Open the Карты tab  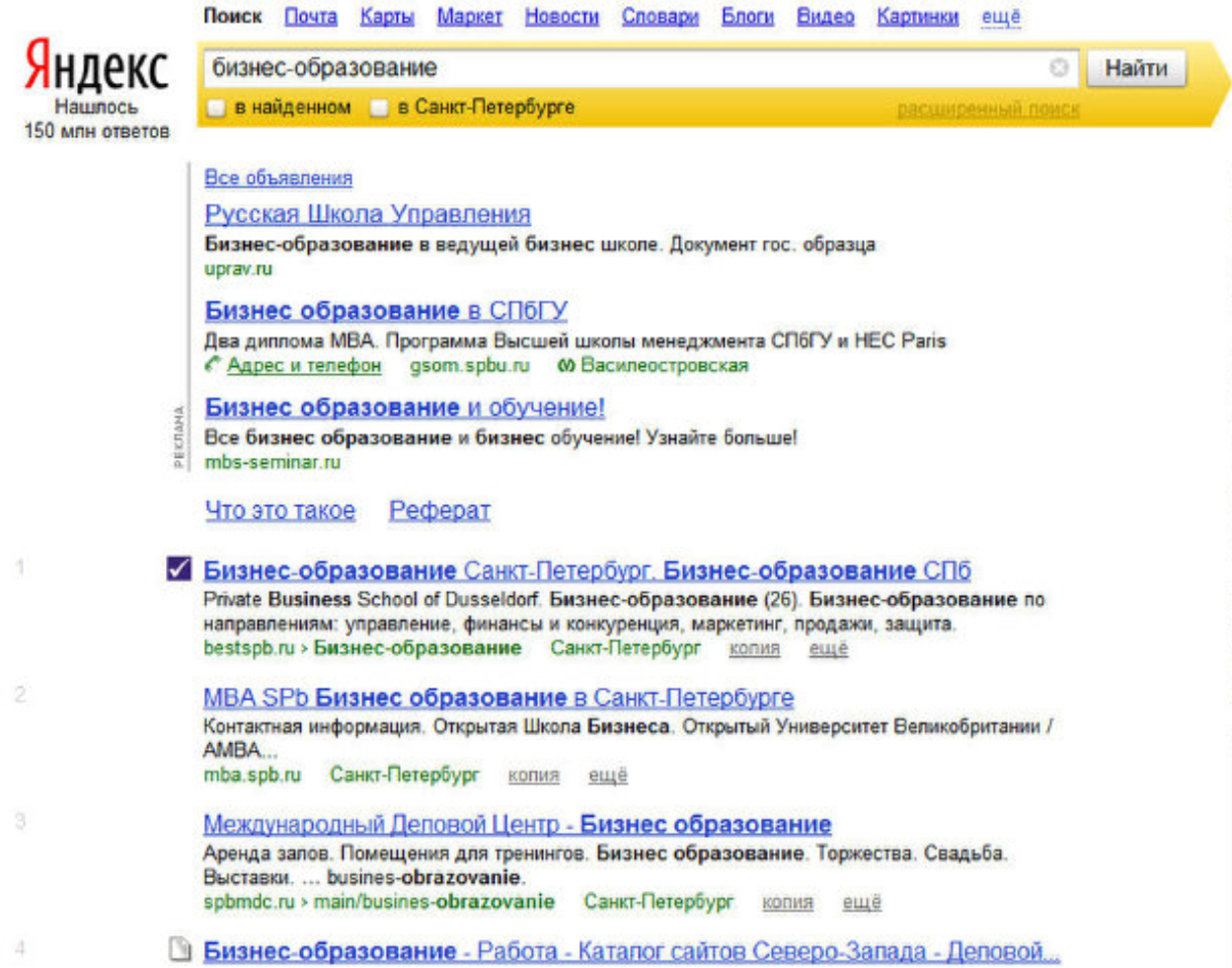387,17
